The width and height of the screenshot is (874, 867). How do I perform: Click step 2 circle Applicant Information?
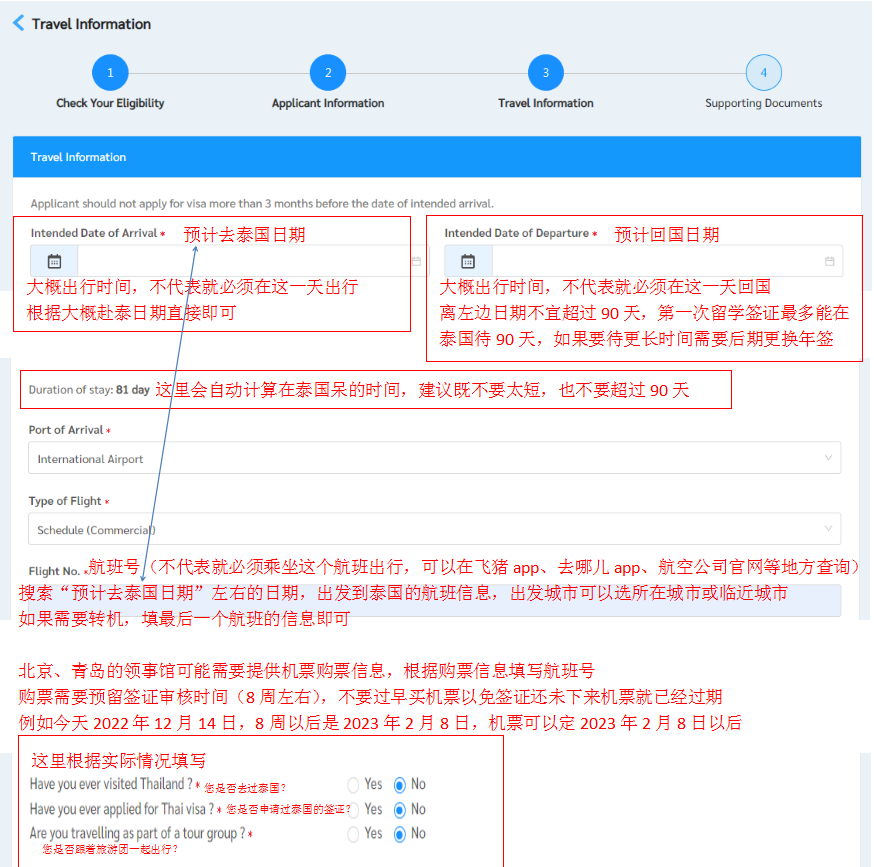click(327, 73)
